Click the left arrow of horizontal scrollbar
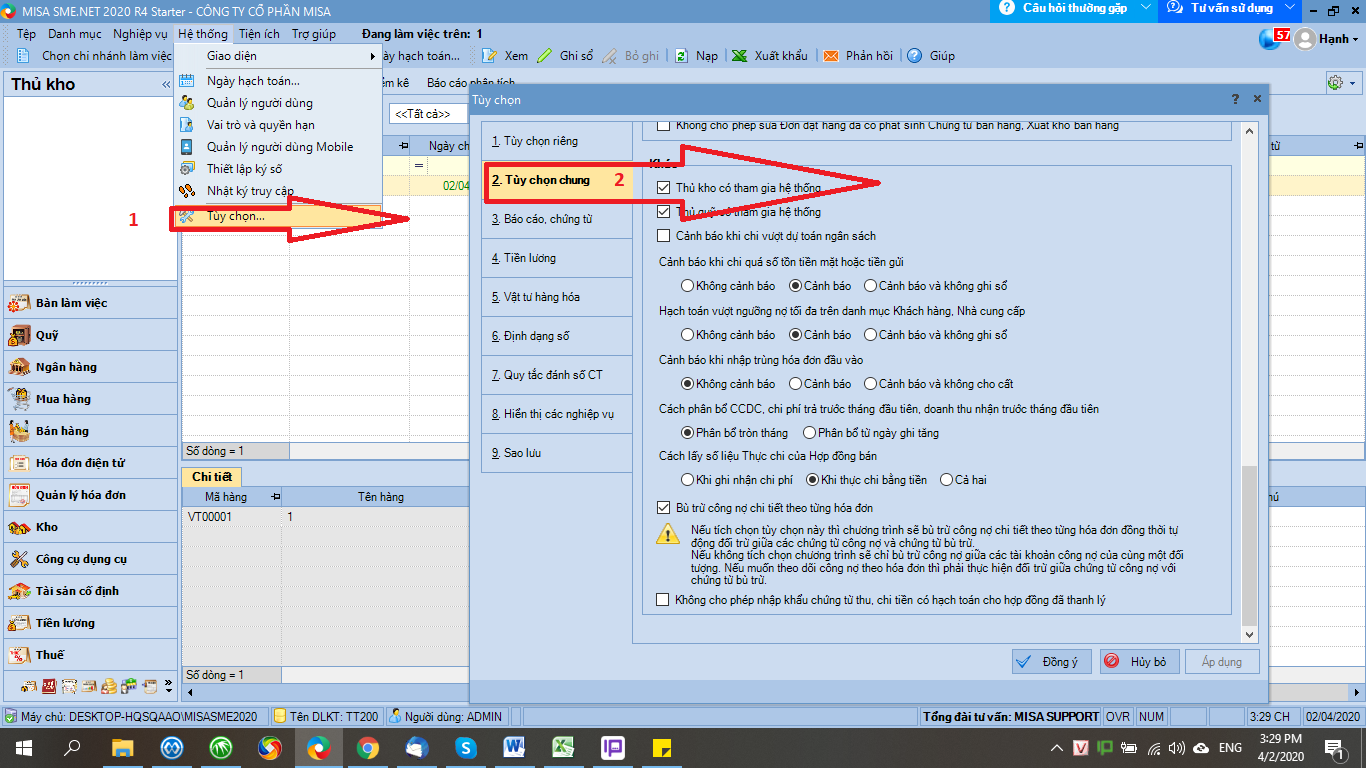This screenshot has height=768, width=1366. point(189,690)
